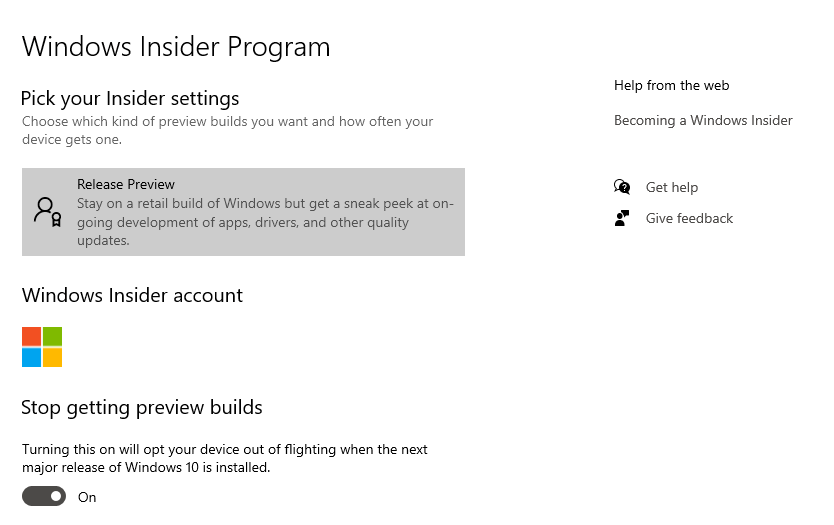
Task: Click the On label beside the toggle
Action: (87, 497)
